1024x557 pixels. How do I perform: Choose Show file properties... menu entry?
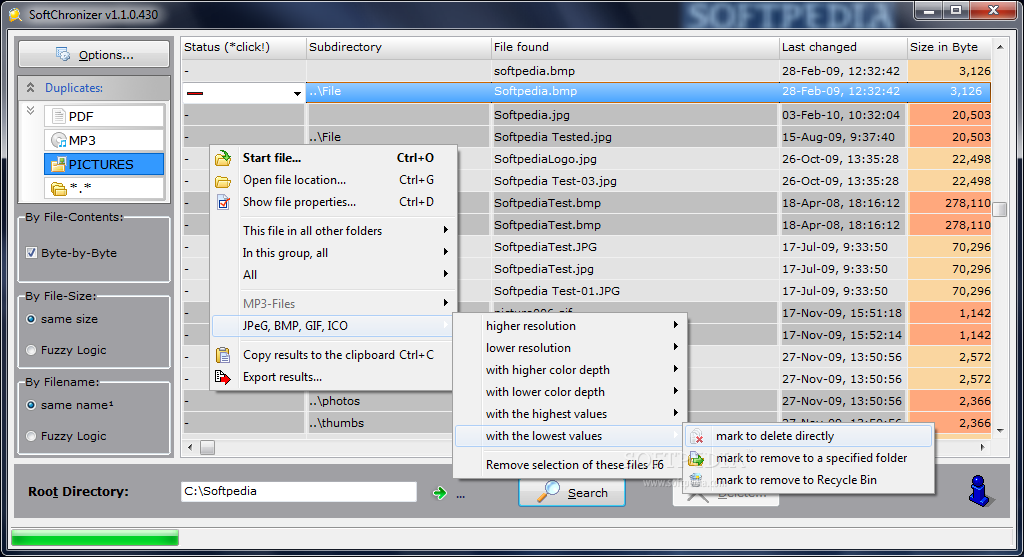point(334,202)
